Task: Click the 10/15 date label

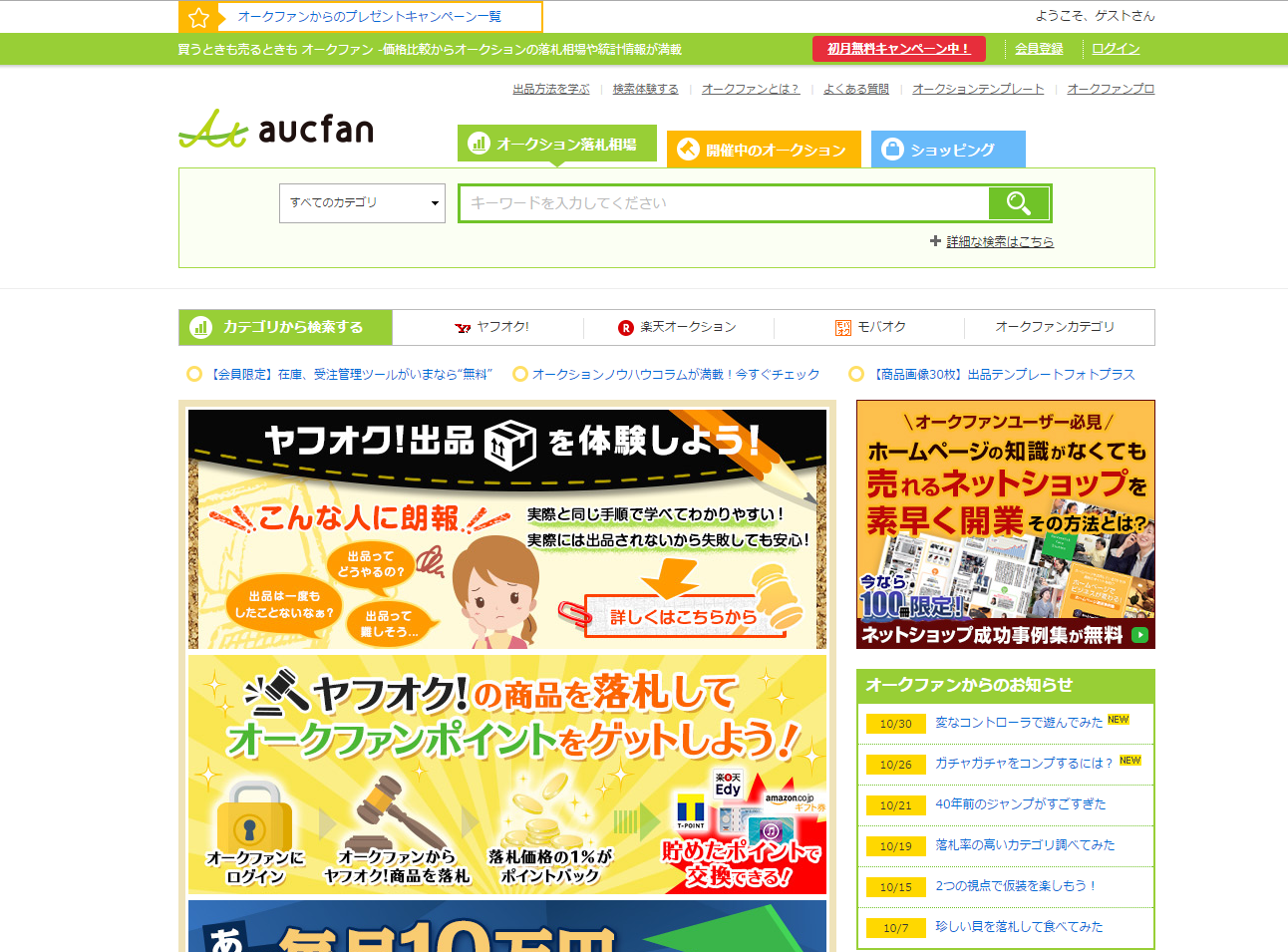Action: [x=896, y=887]
